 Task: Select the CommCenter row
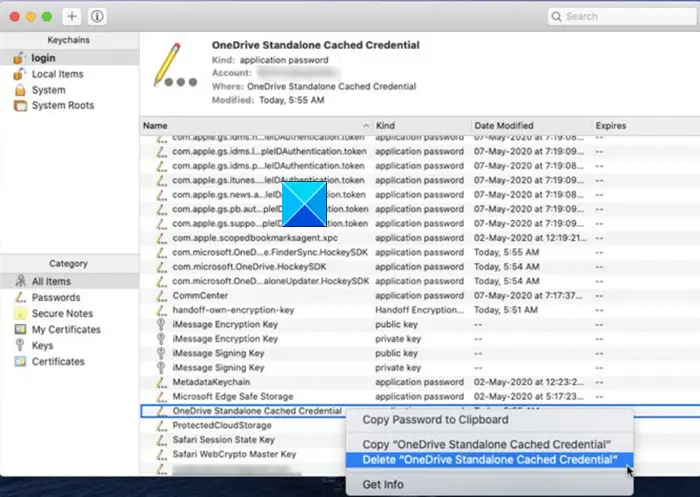tap(420, 296)
